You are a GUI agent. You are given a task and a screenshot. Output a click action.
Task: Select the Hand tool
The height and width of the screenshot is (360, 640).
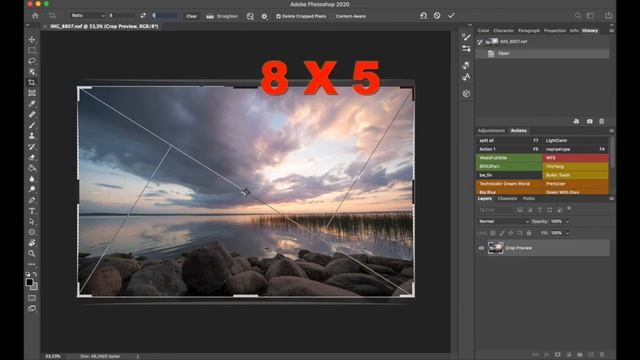click(x=32, y=243)
